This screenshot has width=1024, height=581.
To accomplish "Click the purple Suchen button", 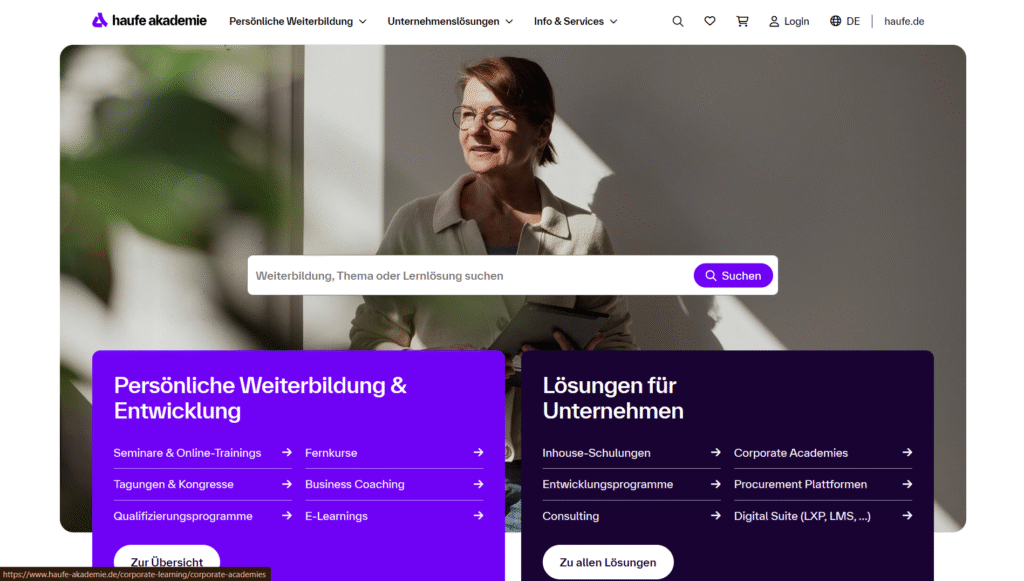I will pyautogui.click(x=733, y=275).
